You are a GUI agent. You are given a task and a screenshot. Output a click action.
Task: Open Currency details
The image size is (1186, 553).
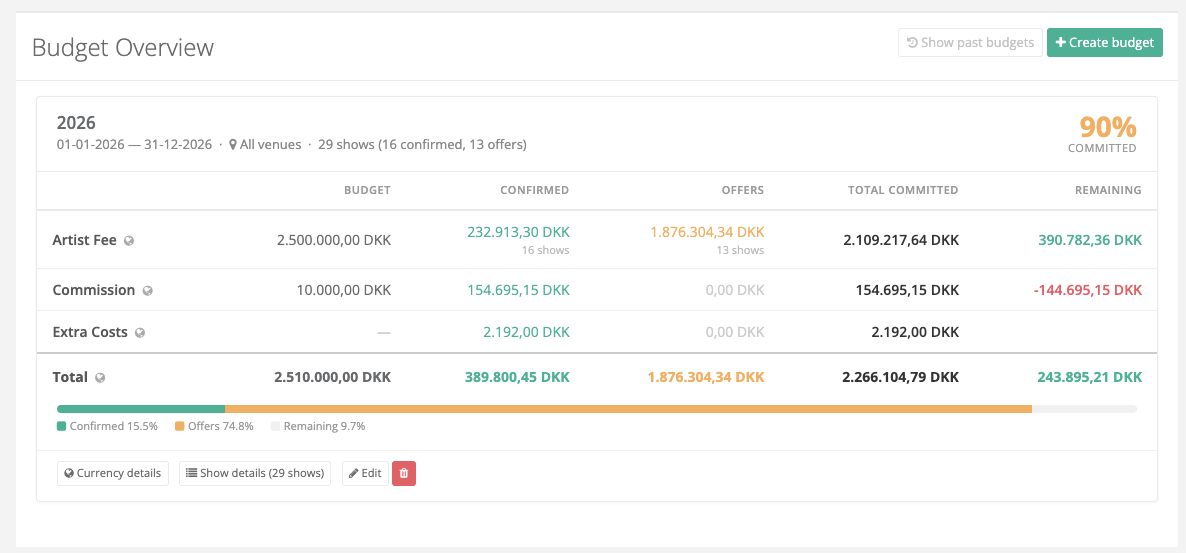point(112,473)
